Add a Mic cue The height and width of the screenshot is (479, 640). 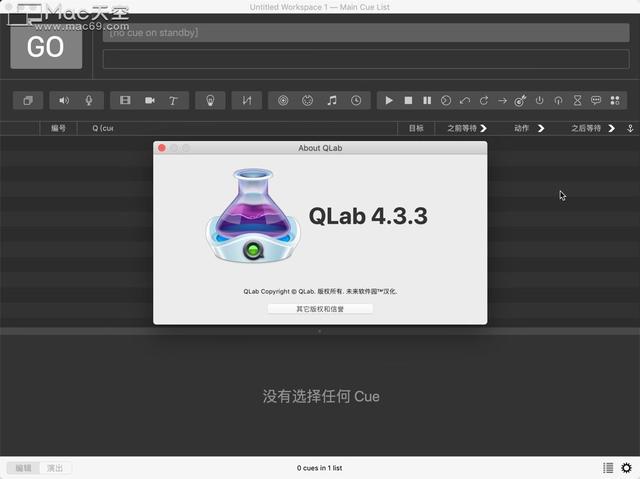(89, 100)
